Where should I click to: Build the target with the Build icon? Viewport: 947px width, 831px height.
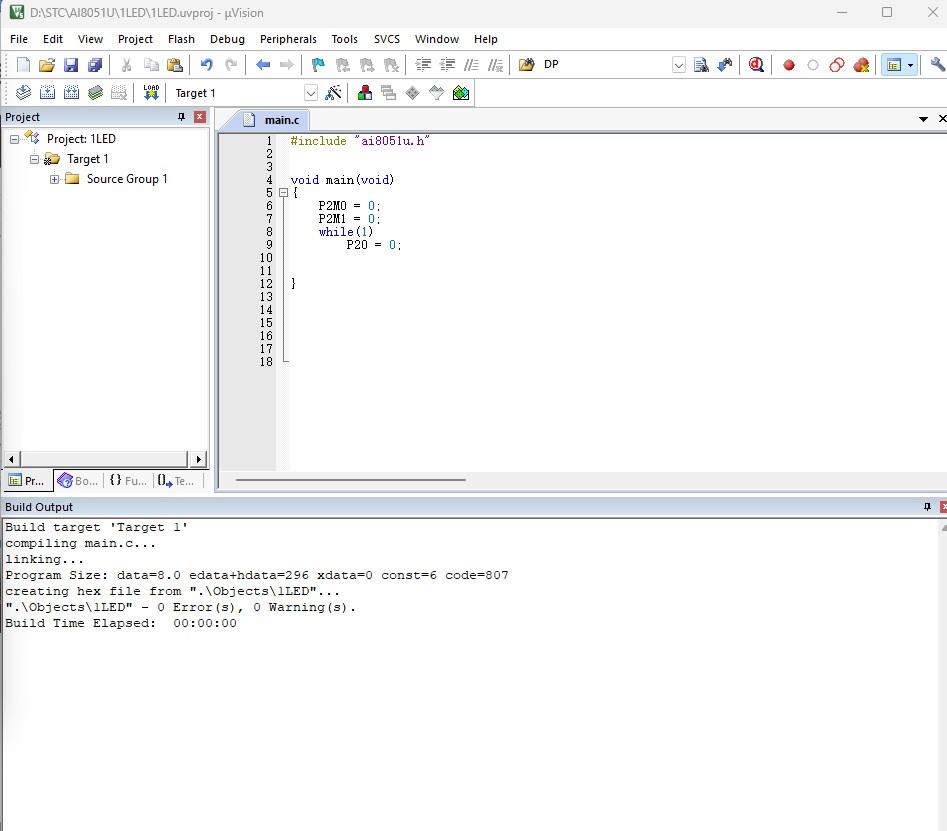[47, 92]
